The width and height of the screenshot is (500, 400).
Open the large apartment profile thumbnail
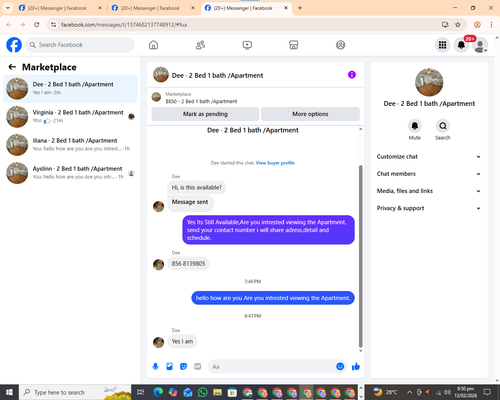coord(429,82)
